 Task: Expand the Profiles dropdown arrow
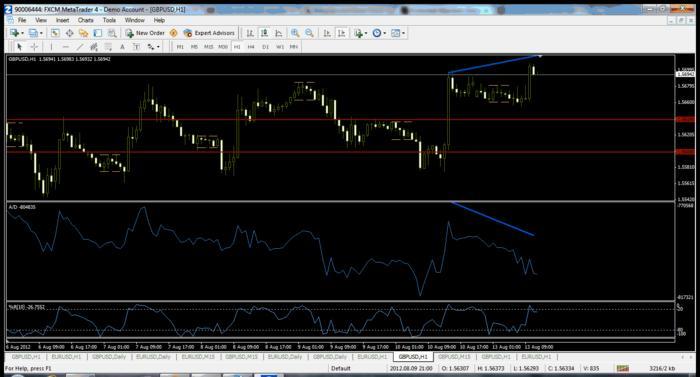coord(41,33)
